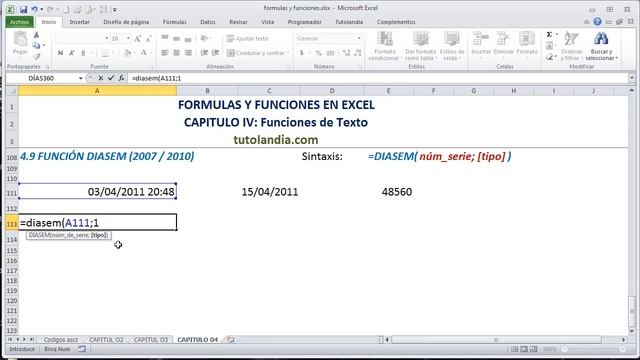
Task: Click the scissors cut icon
Action: coord(36,36)
